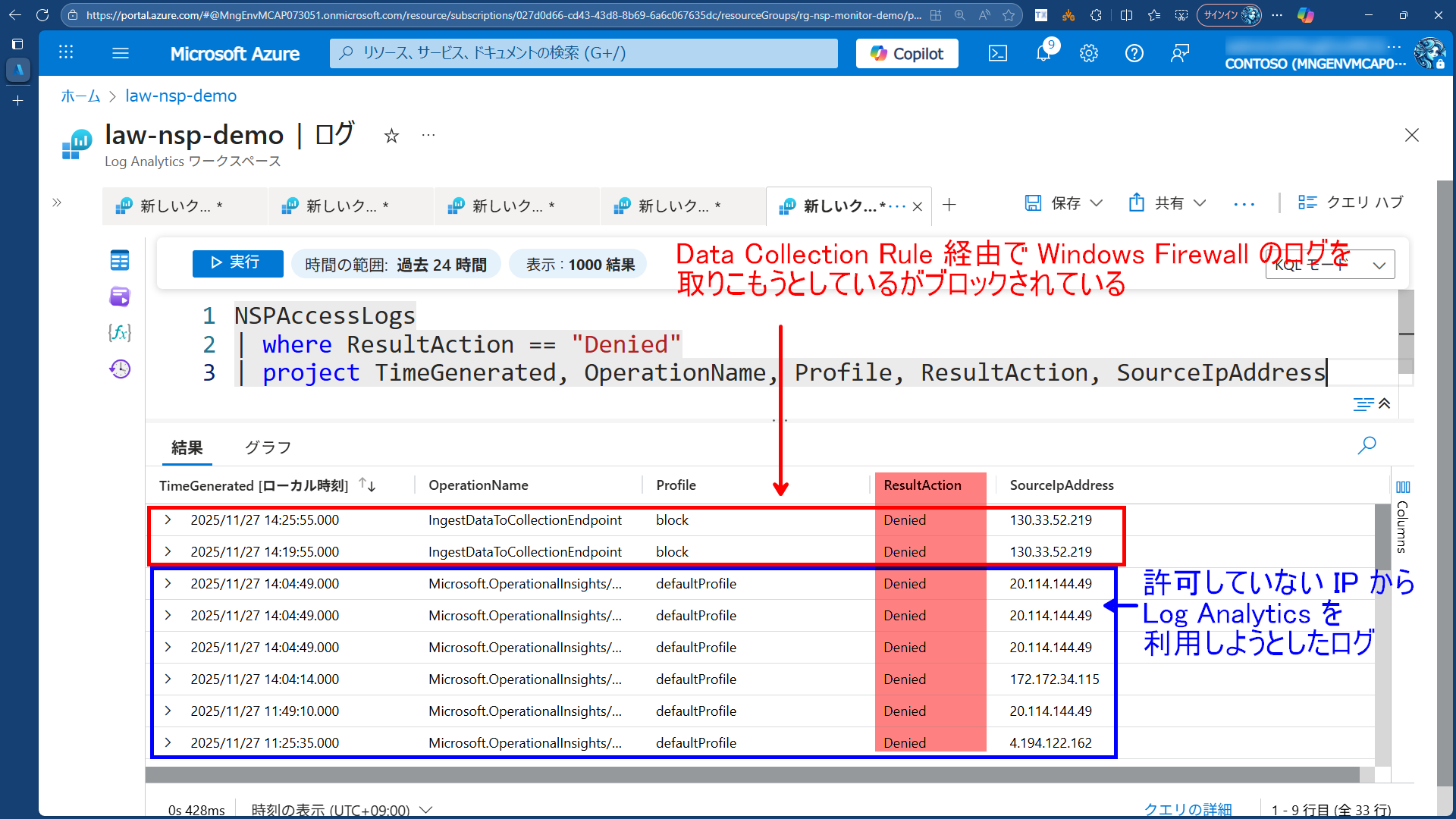The width and height of the screenshot is (1456, 819).
Task: Search within the query results
Action: (1367, 445)
